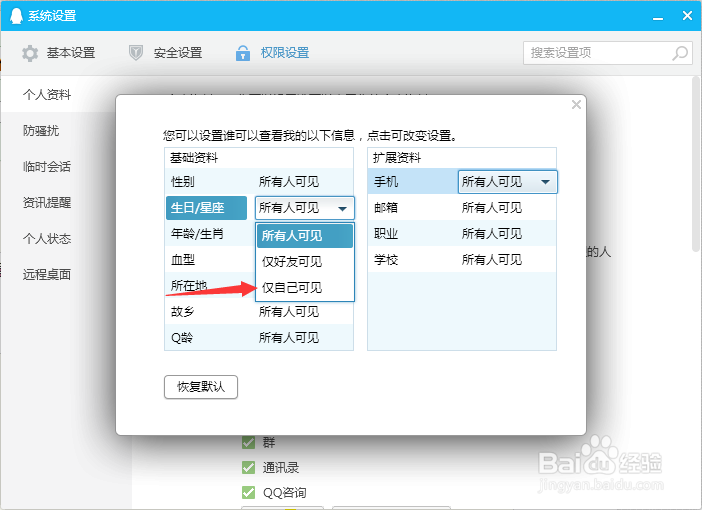This screenshot has height=510, width=702.
Task: Select 个人状态 in the sidebar
Action: 47,239
